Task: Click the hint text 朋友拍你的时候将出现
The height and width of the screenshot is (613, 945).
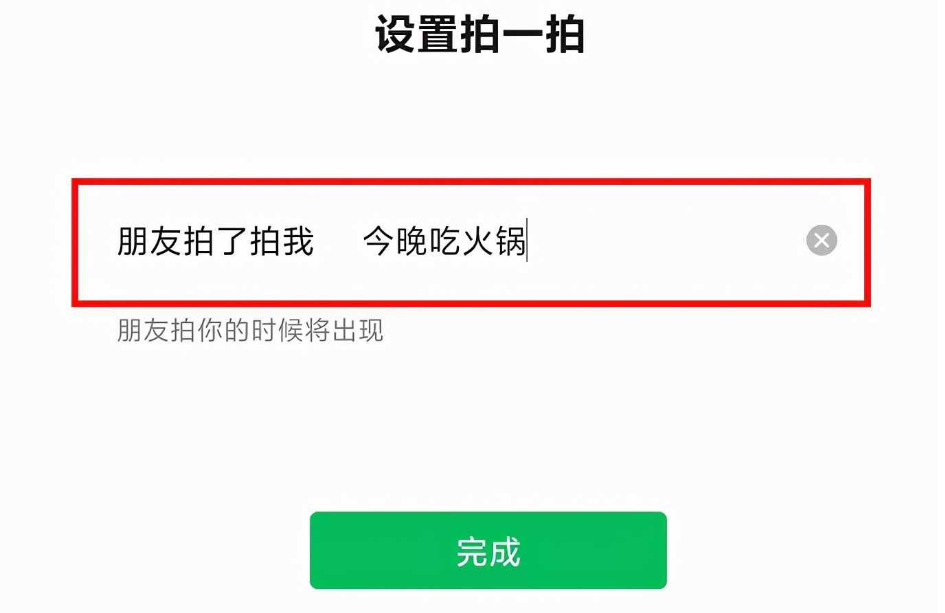Action: pyautogui.click(x=250, y=330)
